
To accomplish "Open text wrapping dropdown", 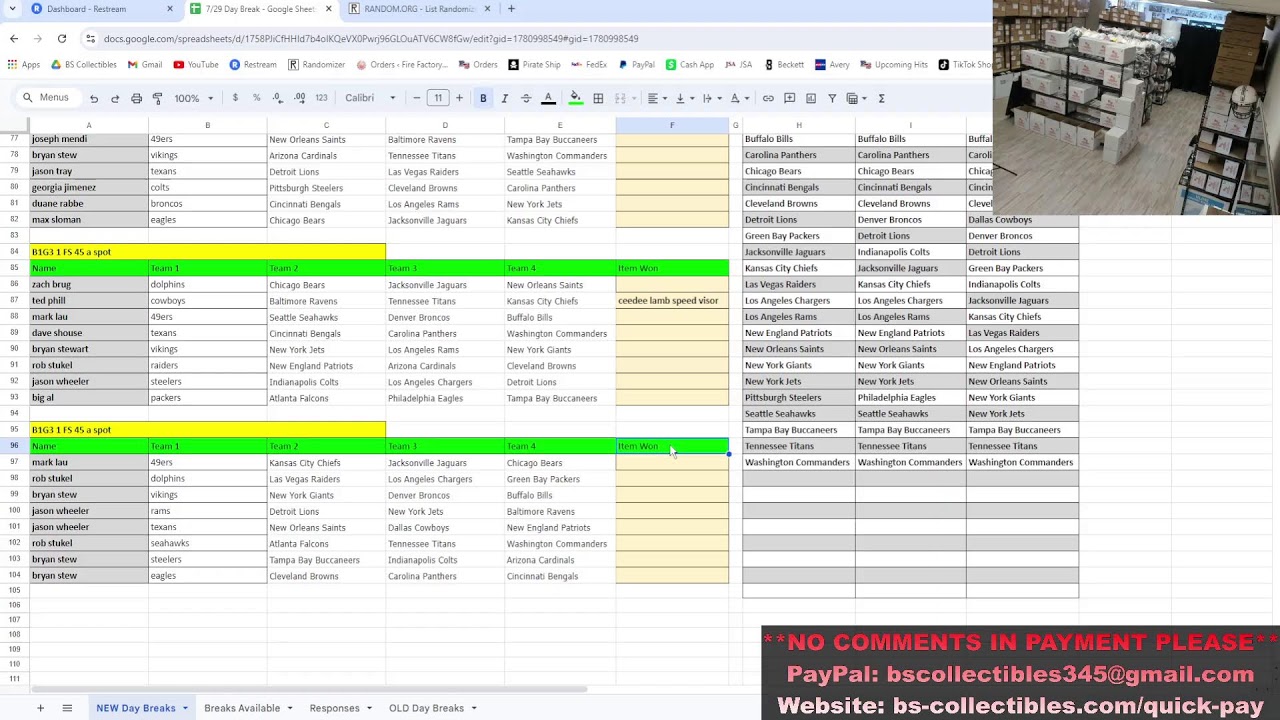I will [711, 98].
